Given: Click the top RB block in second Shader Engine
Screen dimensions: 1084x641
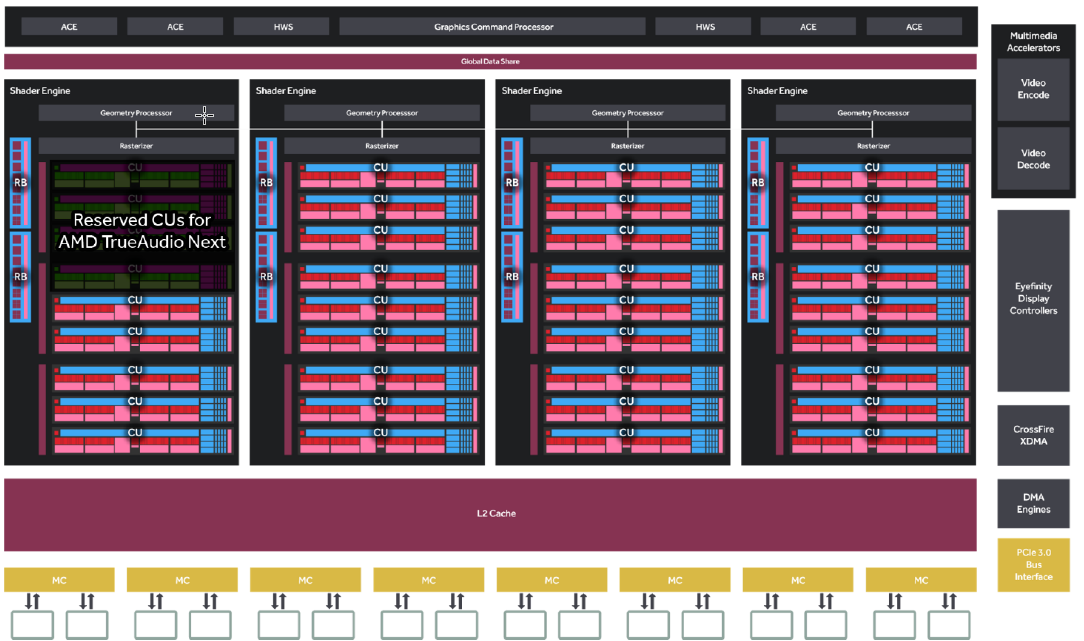Looking at the screenshot, I should click(x=266, y=182).
